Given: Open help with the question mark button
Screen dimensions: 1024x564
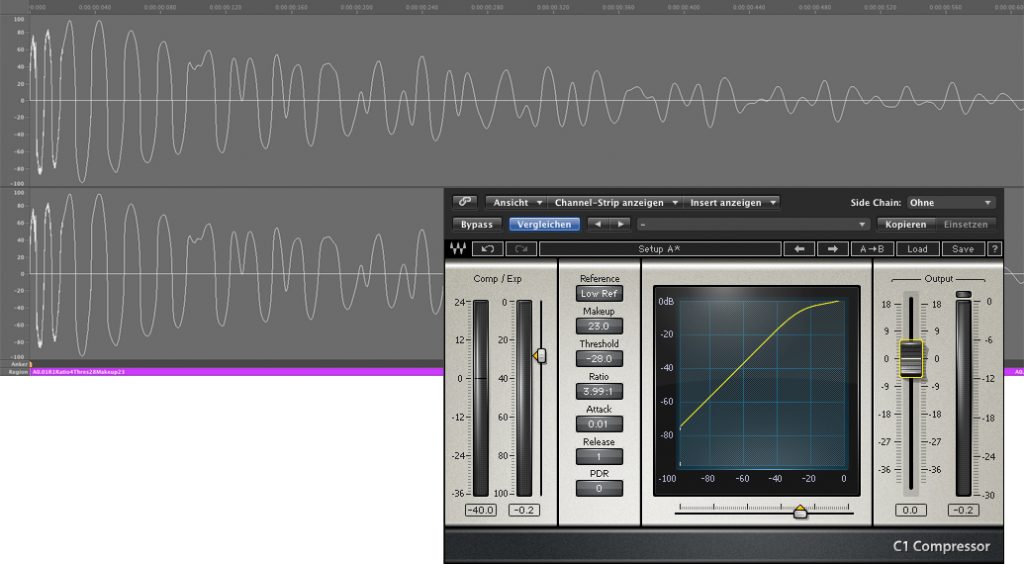Looking at the screenshot, I should [x=994, y=249].
